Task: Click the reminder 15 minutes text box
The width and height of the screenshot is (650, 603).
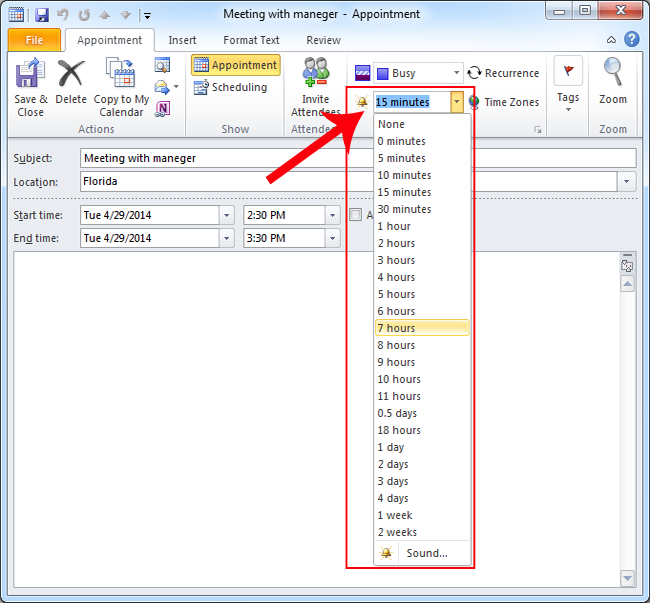Action: click(412, 102)
